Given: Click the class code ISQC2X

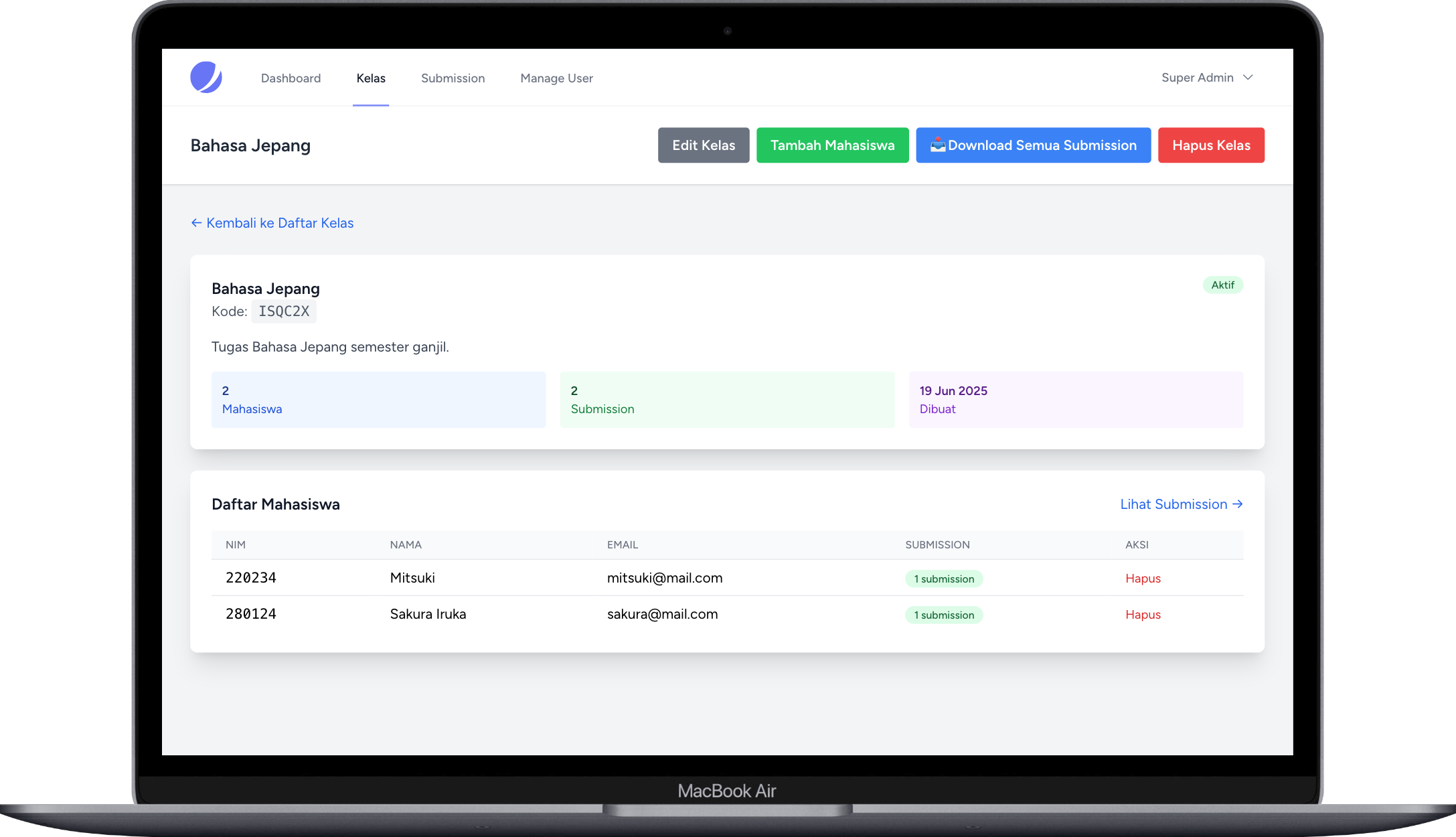Looking at the screenshot, I should pyautogui.click(x=284, y=311).
